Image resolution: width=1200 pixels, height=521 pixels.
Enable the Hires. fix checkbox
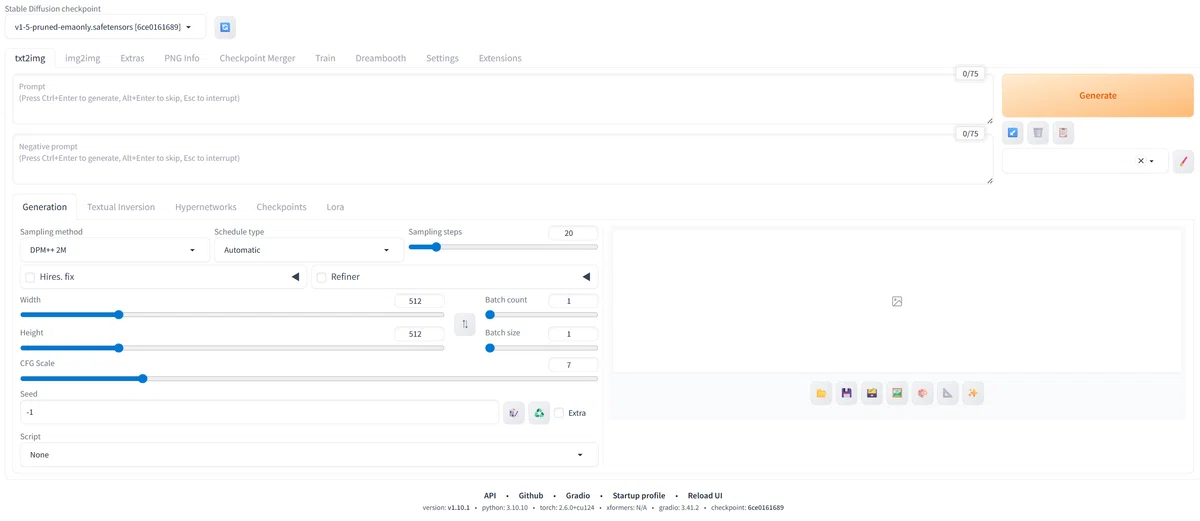(30, 277)
